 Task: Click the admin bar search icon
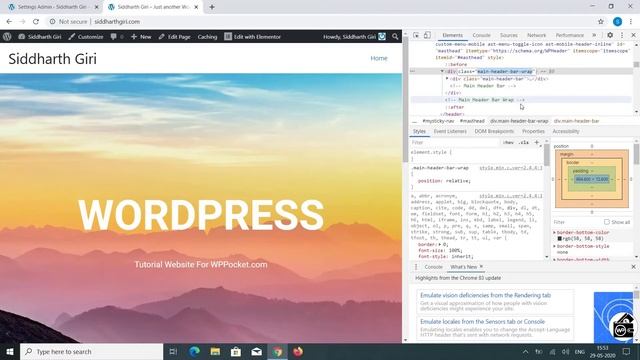(x=395, y=37)
